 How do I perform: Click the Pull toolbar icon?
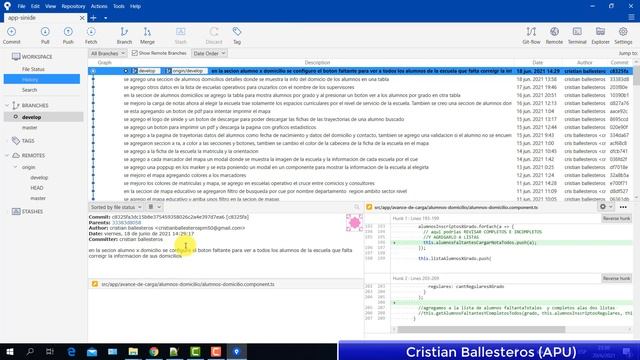click(x=45, y=36)
